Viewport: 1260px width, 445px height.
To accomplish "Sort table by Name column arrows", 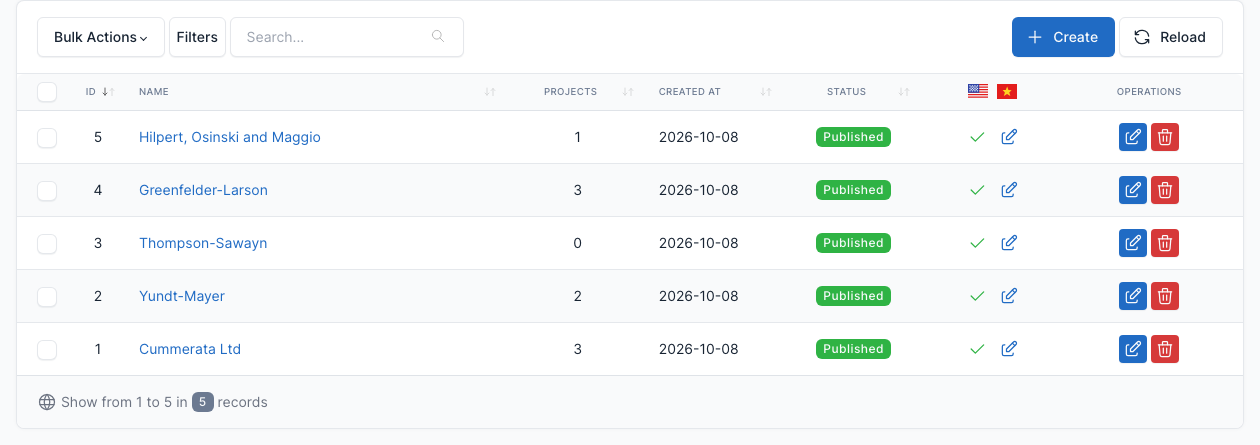I will [490, 92].
